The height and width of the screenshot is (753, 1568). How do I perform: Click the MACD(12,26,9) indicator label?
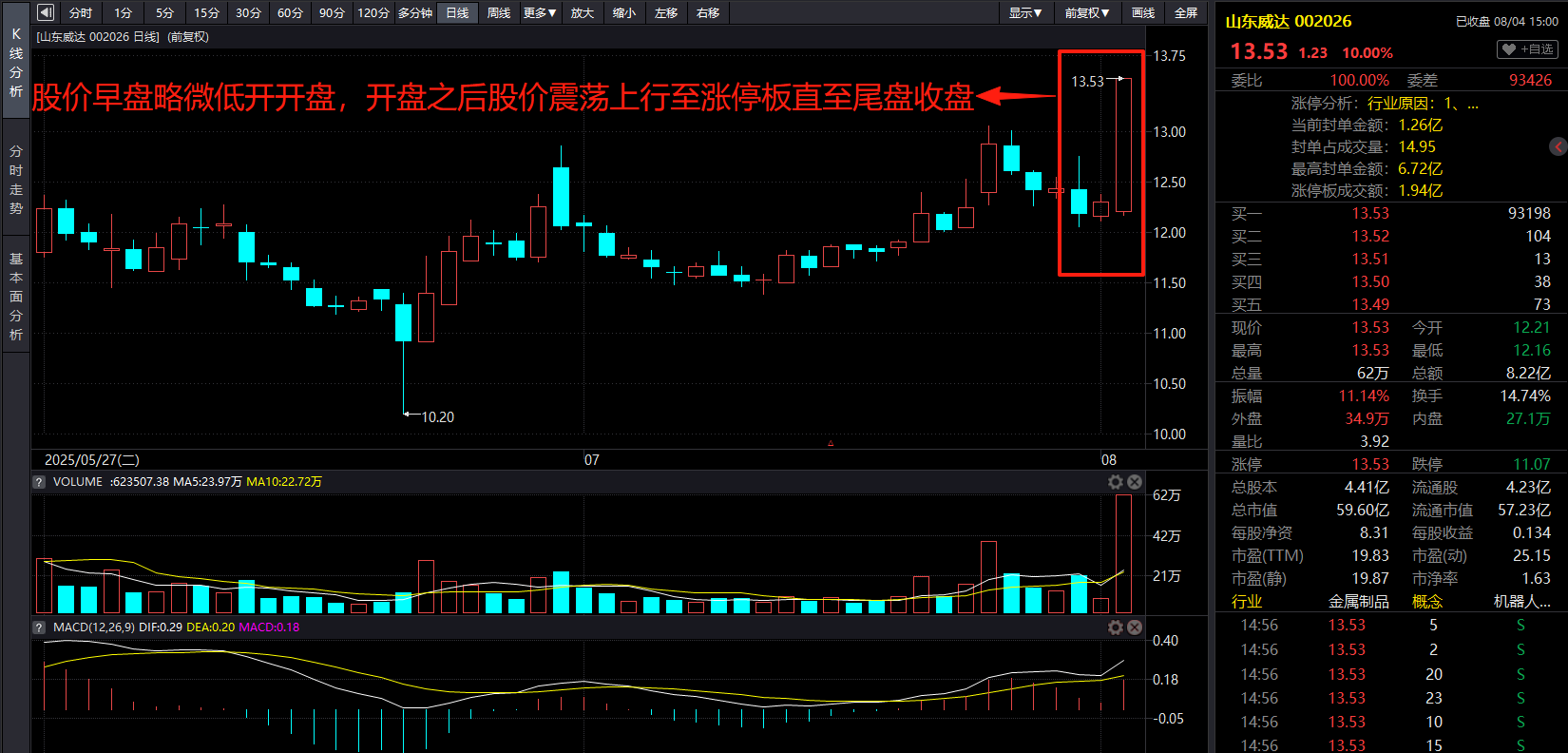click(x=94, y=627)
